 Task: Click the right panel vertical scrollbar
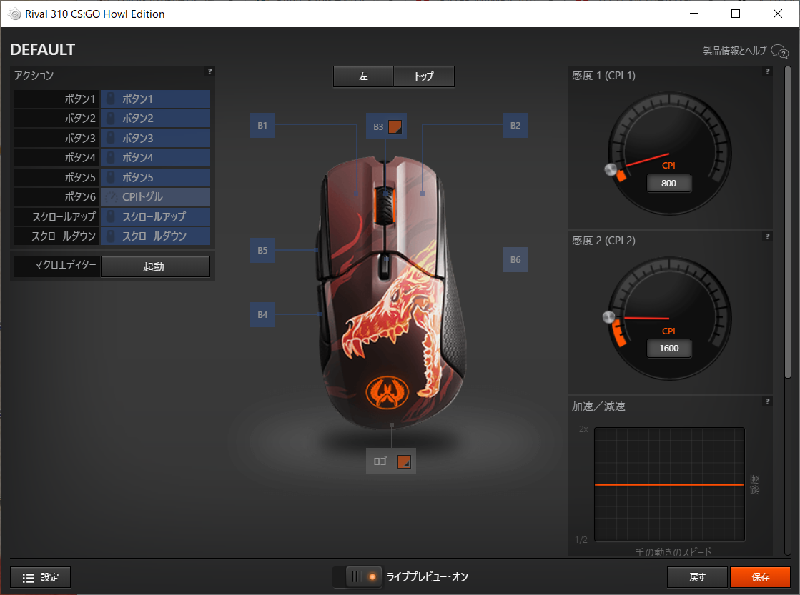788,222
